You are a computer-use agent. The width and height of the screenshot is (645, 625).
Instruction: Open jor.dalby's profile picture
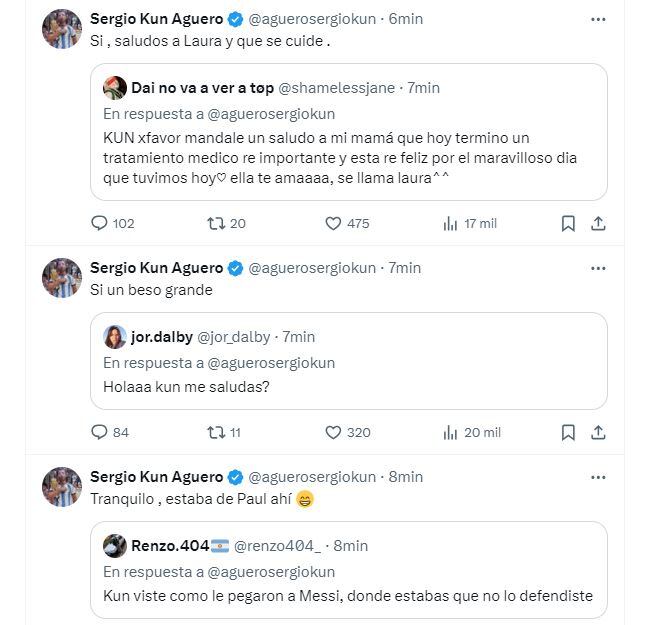tap(115, 337)
